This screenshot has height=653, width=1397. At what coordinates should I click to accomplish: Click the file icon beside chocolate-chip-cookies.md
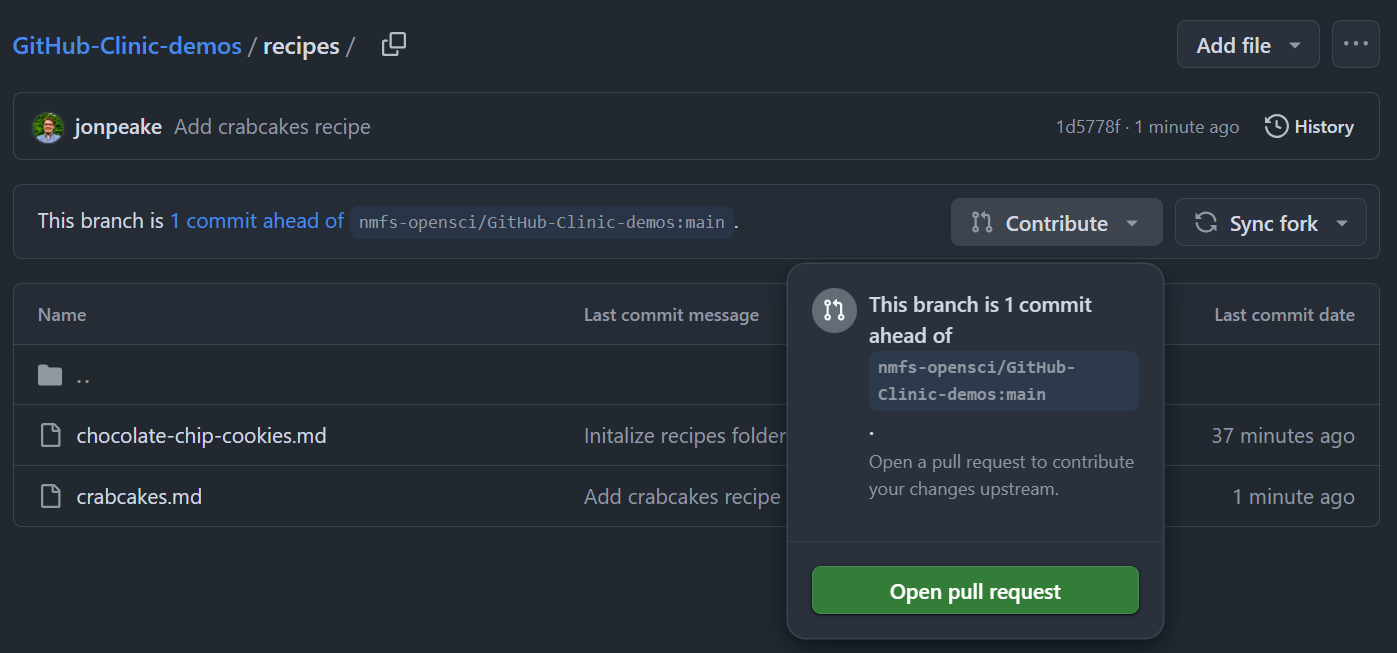[x=50, y=436]
